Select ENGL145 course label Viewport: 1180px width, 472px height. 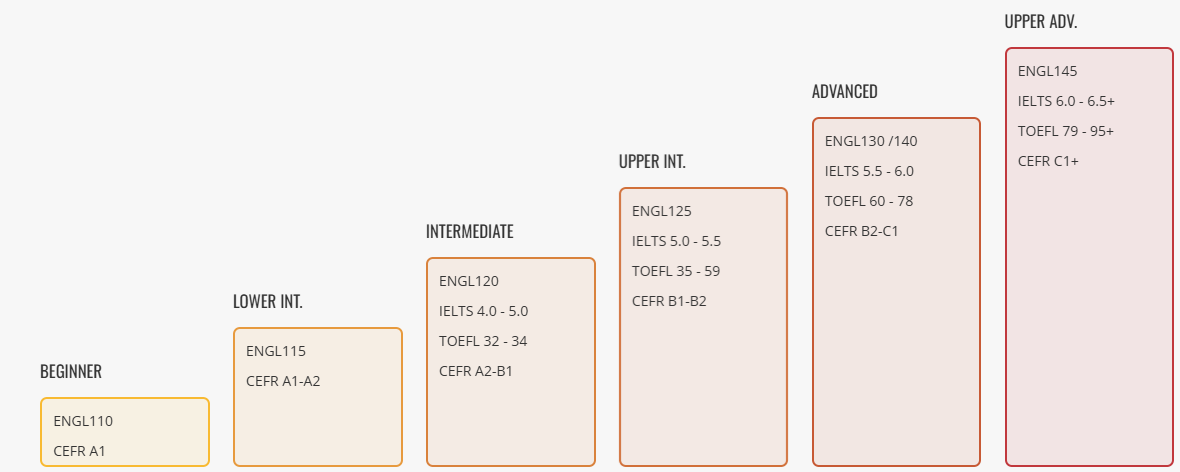(1048, 71)
